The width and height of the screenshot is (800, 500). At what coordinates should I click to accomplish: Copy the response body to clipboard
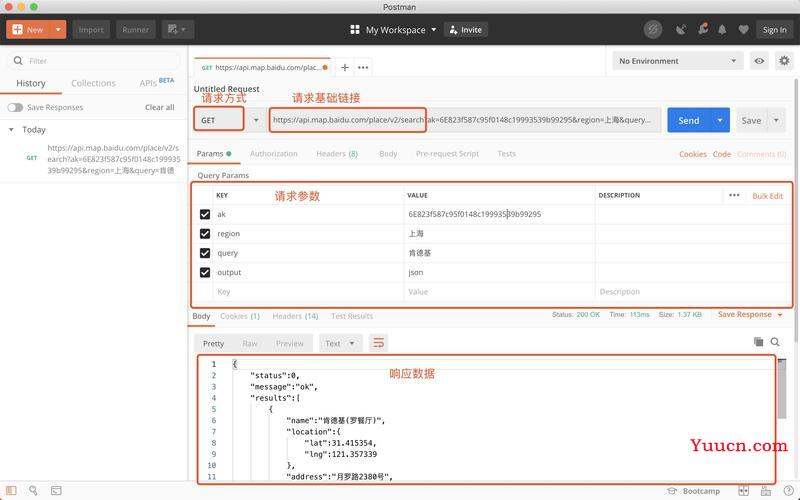click(x=759, y=342)
